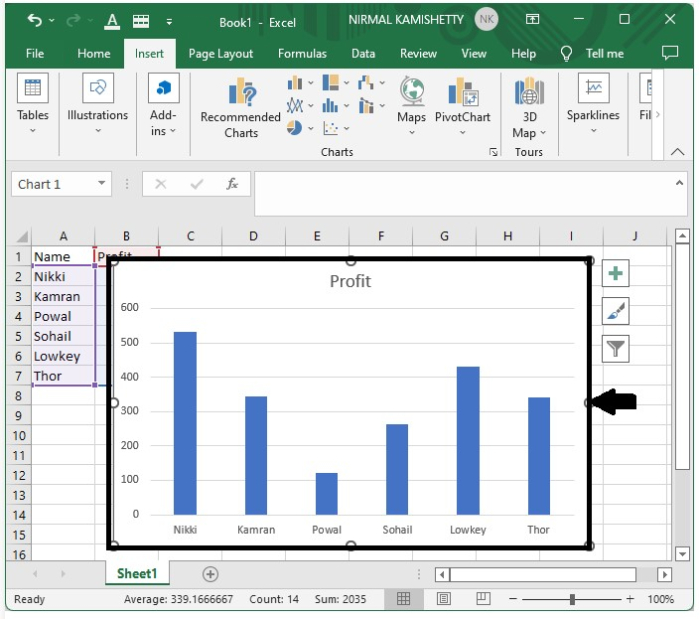Click the Tell me lightbulb search
The image size is (700, 619).
coord(592,54)
